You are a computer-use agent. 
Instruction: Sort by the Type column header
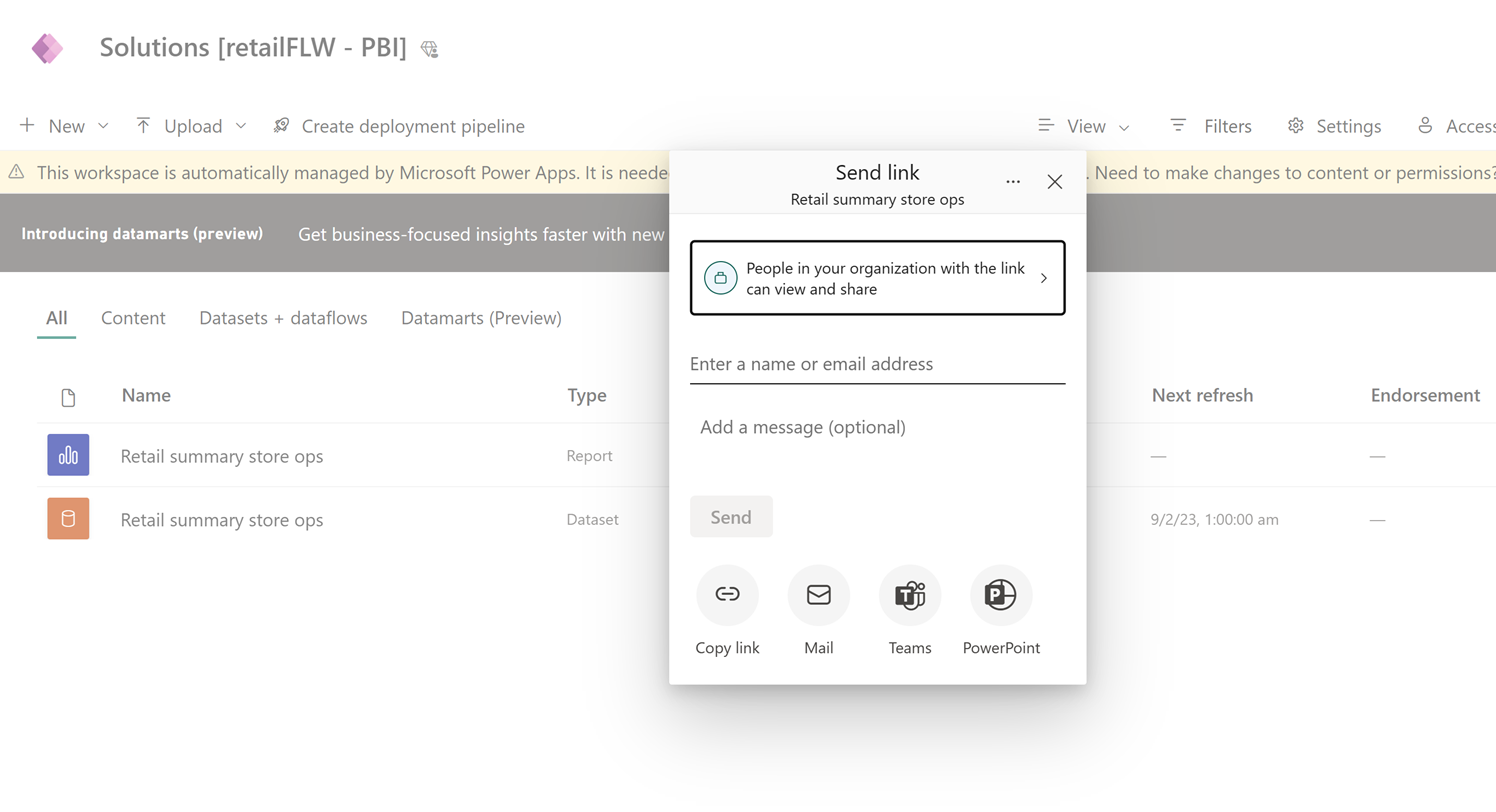(587, 395)
